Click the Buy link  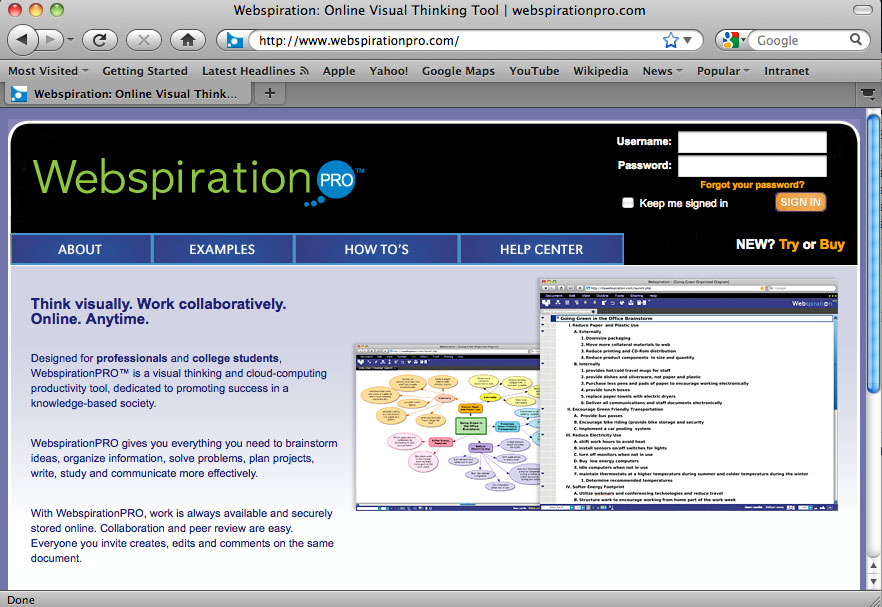tap(832, 244)
